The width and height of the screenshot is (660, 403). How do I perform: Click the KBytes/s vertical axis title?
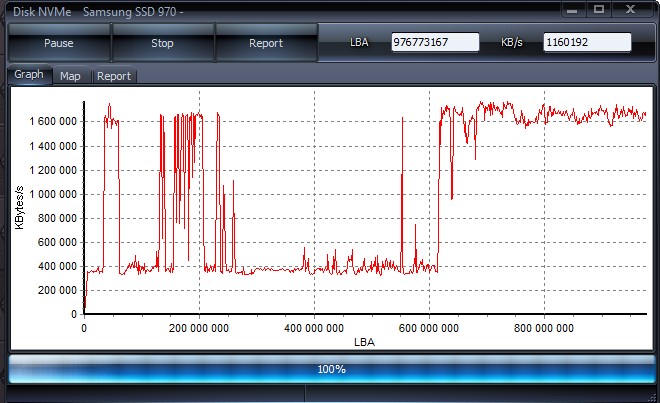point(19,208)
